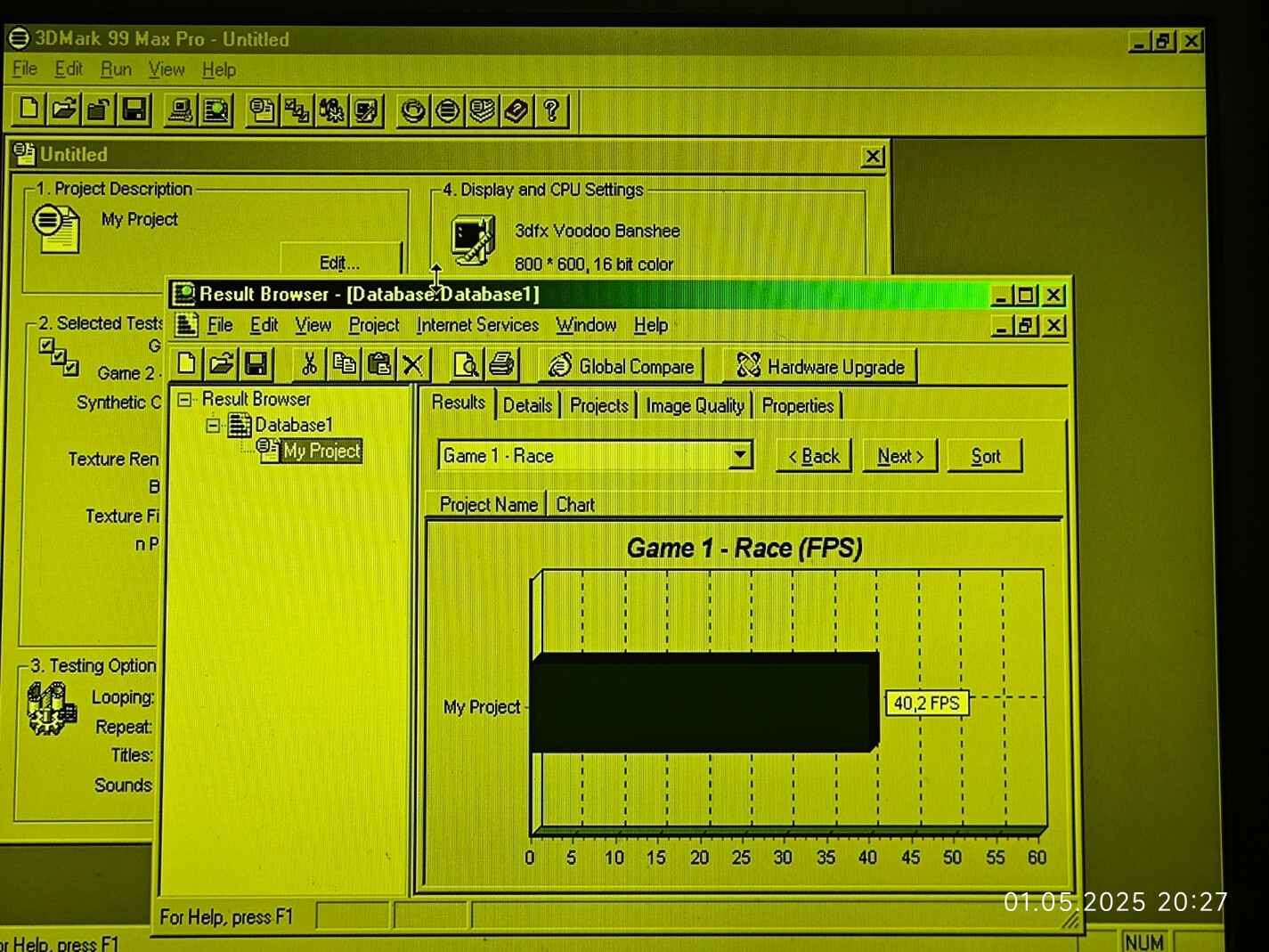This screenshot has width=1269, height=952.
Task: Select the Results tab
Action: [x=459, y=403]
